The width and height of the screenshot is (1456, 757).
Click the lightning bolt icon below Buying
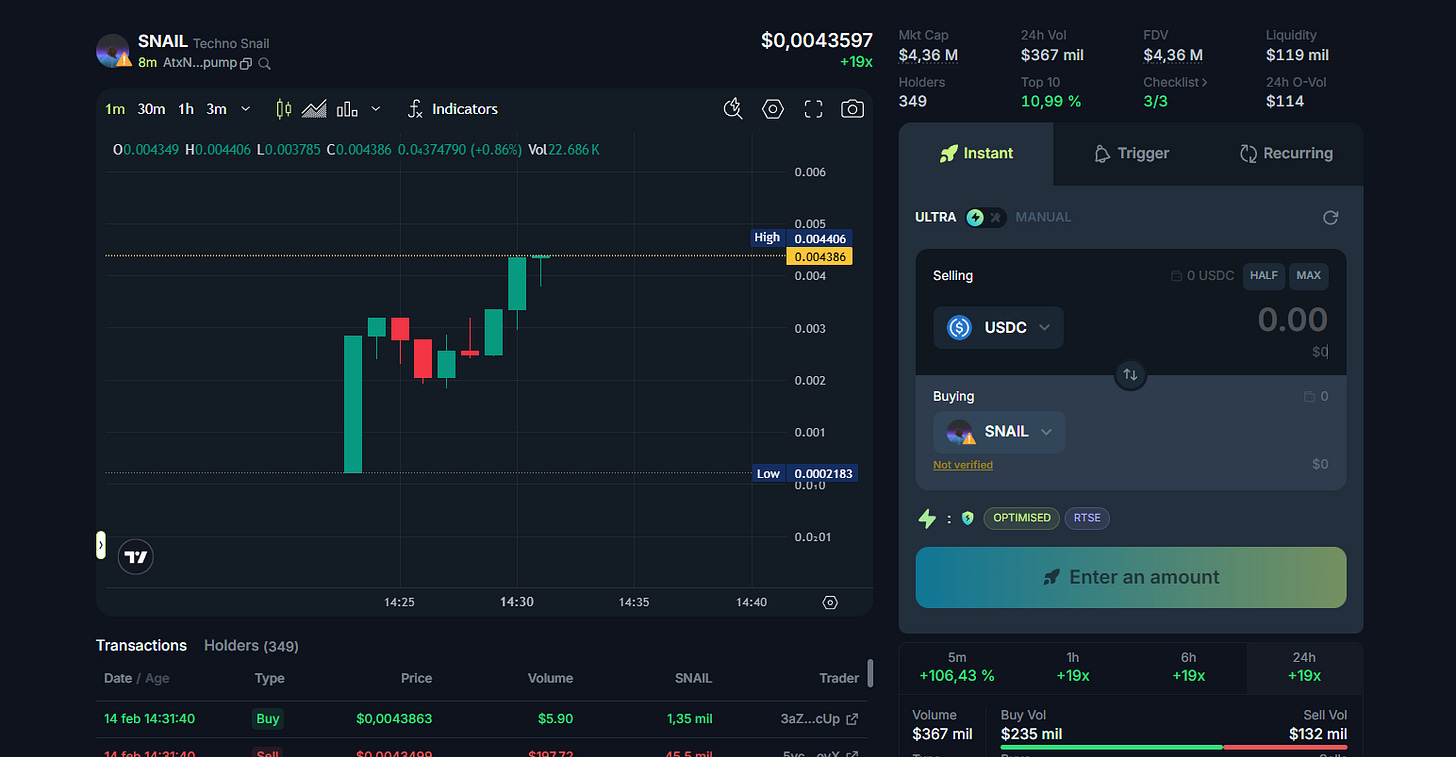click(927, 518)
